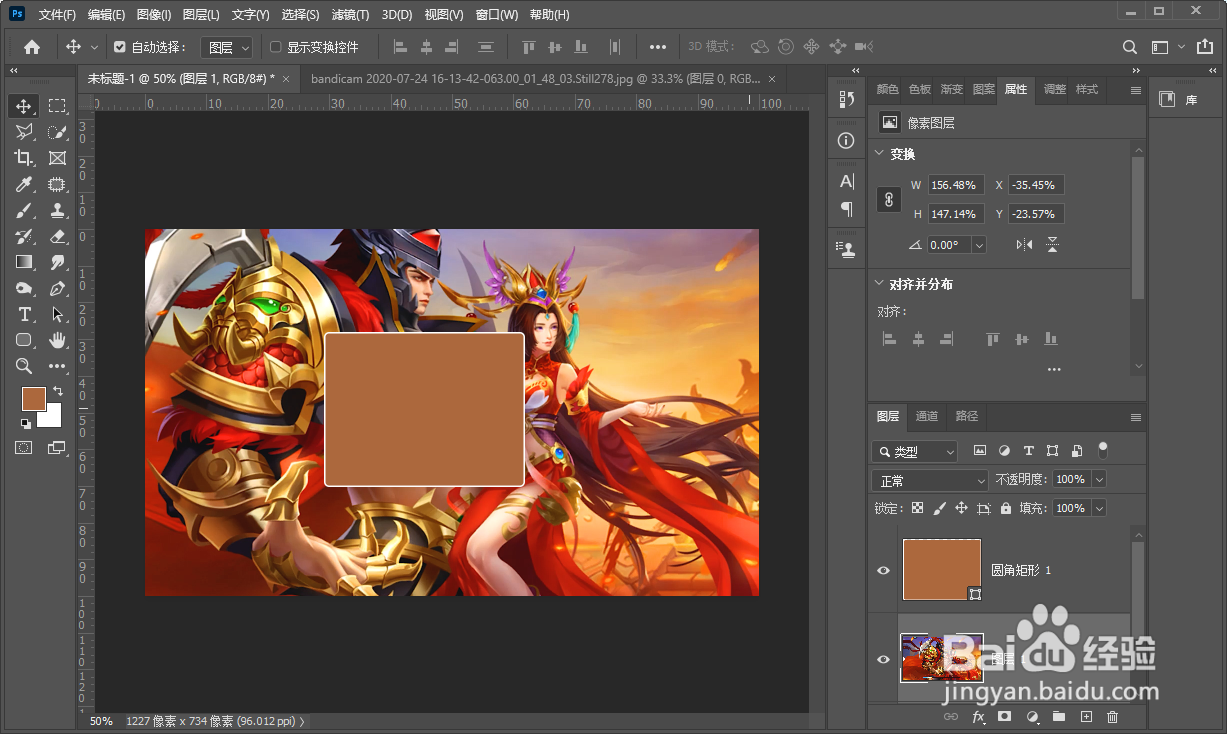The image size is (1227, 734).
Task: Select the Polygonal Lasso tool
Action: click(24, 132)
